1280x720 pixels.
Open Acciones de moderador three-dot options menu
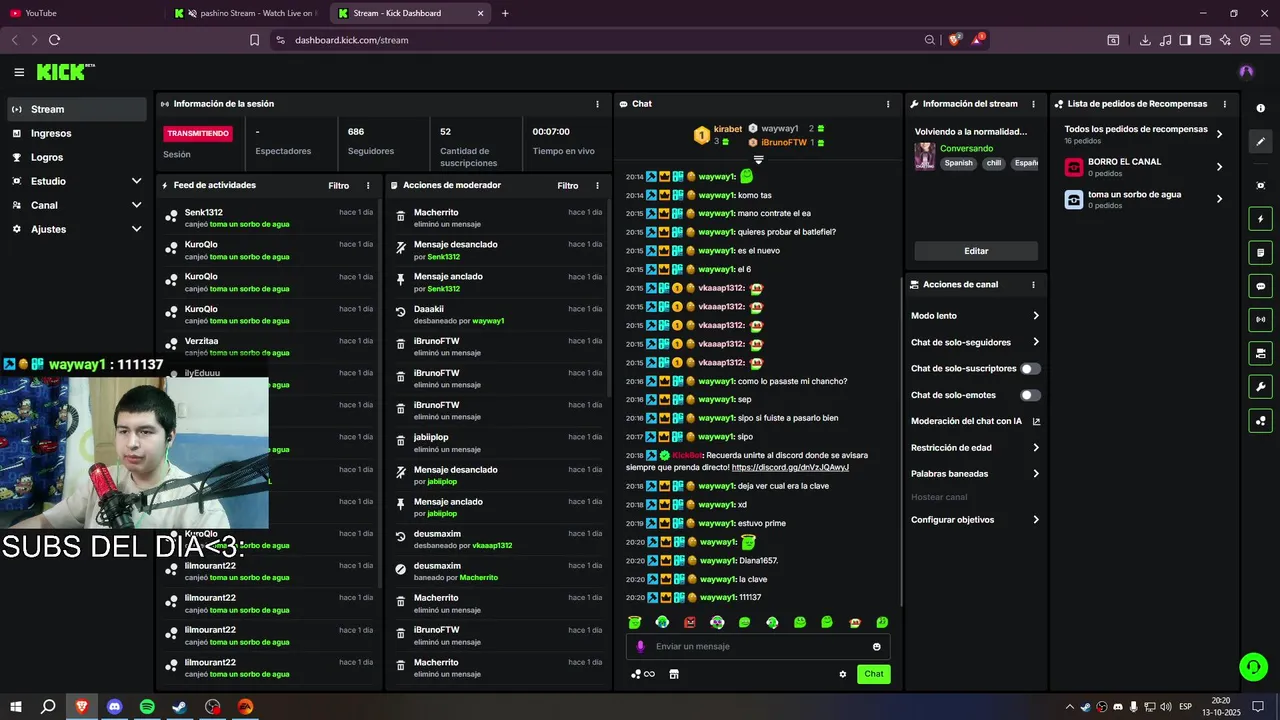point(597,186)
